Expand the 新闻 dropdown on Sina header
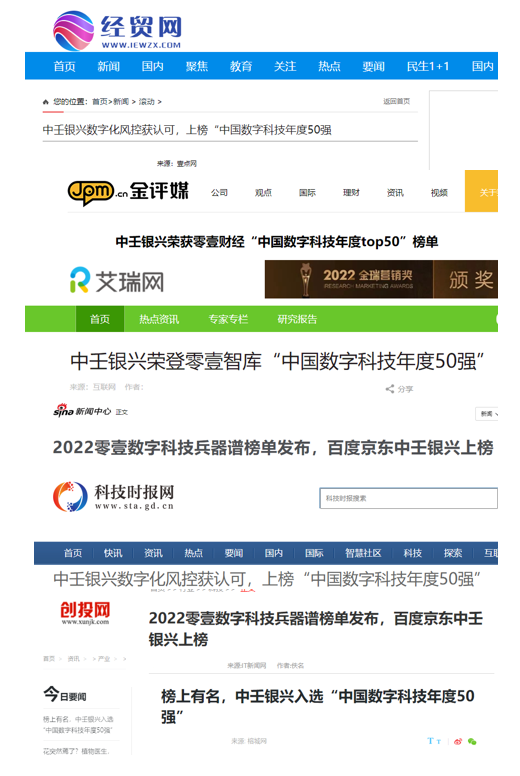 point(487,414)
